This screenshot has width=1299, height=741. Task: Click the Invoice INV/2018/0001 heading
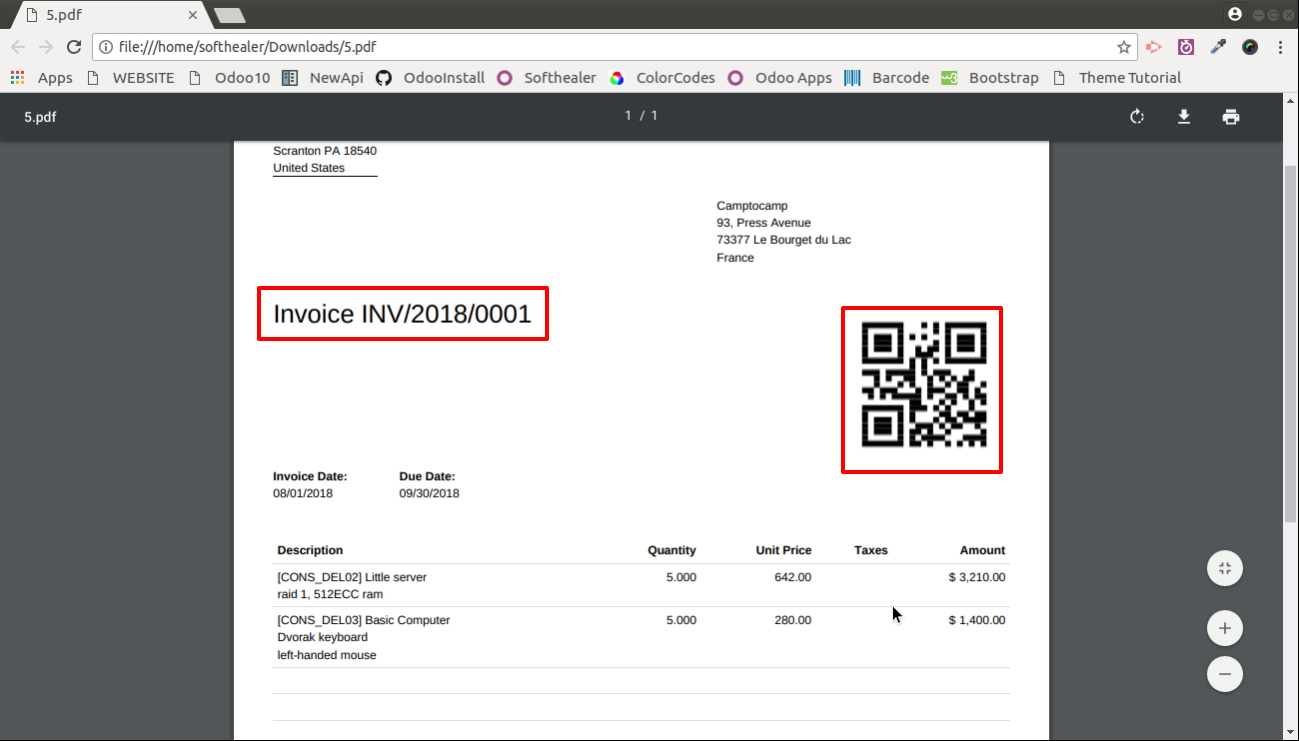click(x=402, y=314)
